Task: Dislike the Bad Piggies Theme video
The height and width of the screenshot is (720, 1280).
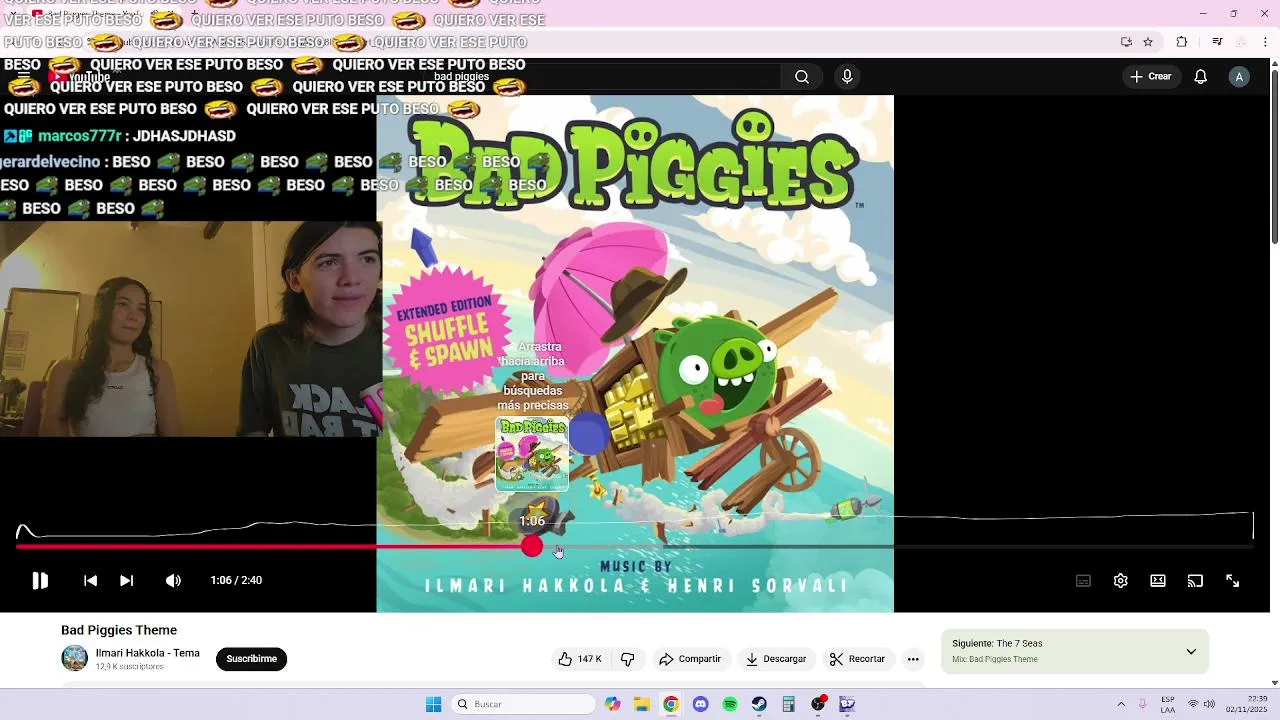Action: pyautogui.click(x=628, y=659)
